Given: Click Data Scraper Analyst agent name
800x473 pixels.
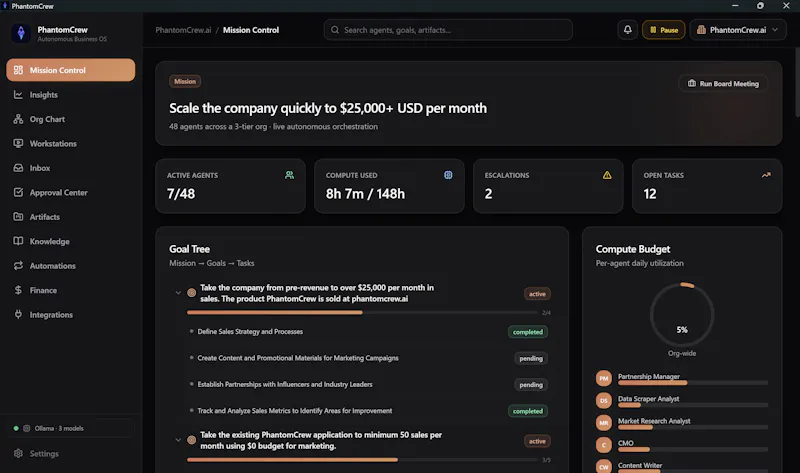Looking at the screenshot, I should [x=648, y=399].
